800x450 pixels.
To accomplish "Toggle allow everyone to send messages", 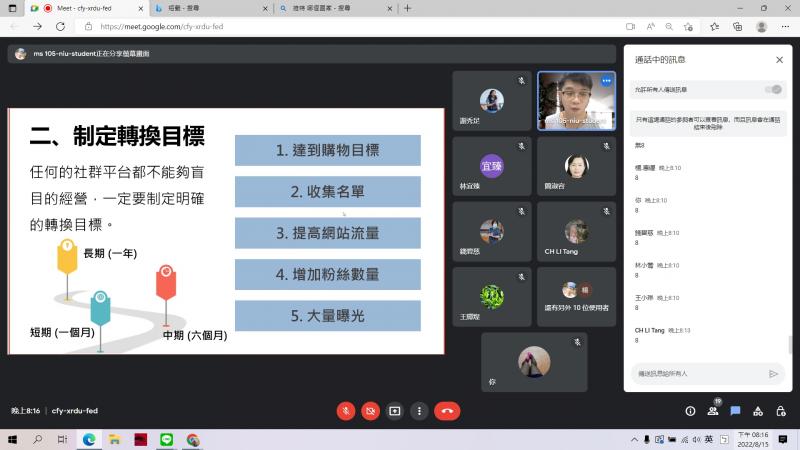I will click(x=773, y=89).
